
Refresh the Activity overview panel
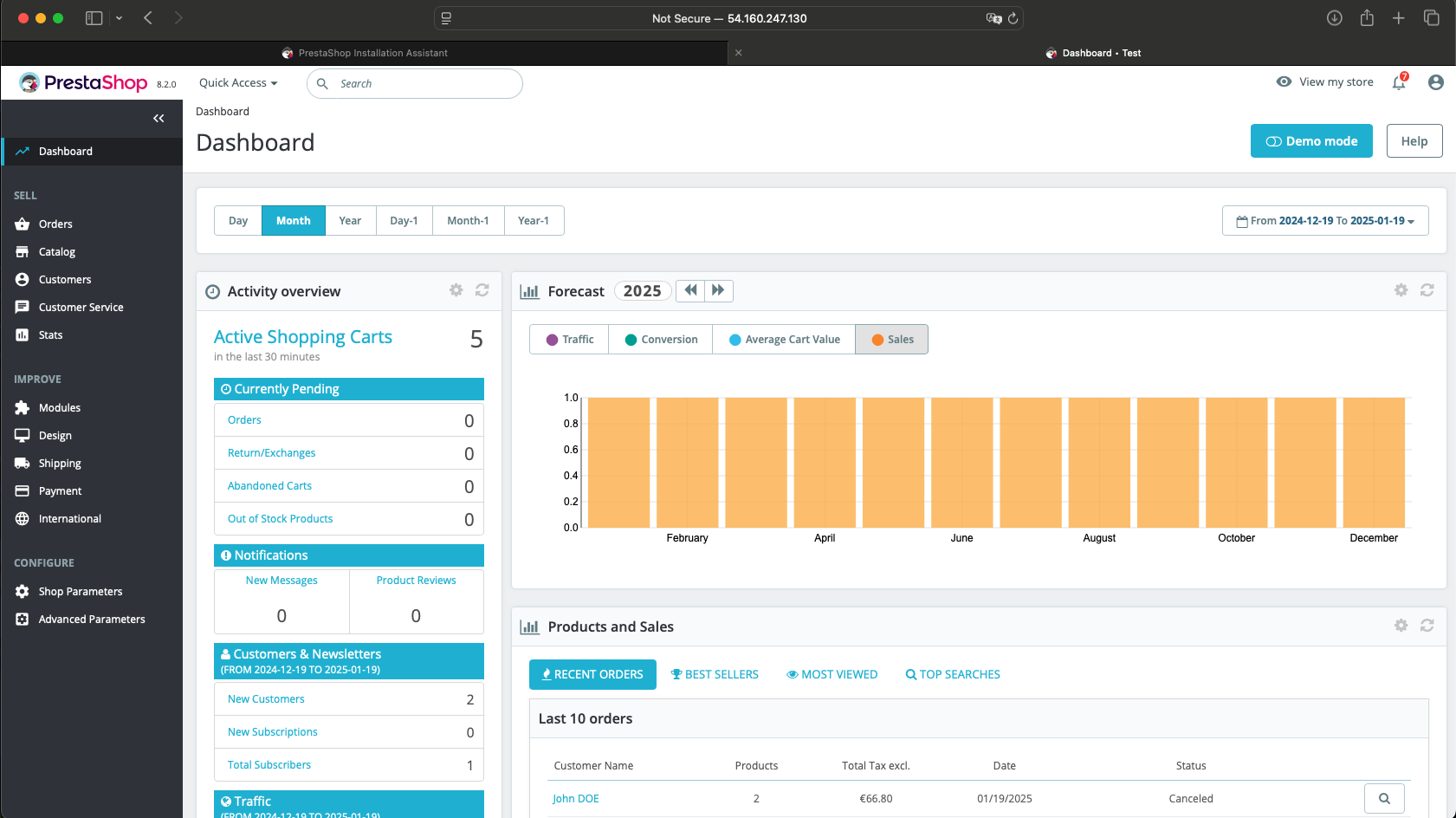(482, 290)
